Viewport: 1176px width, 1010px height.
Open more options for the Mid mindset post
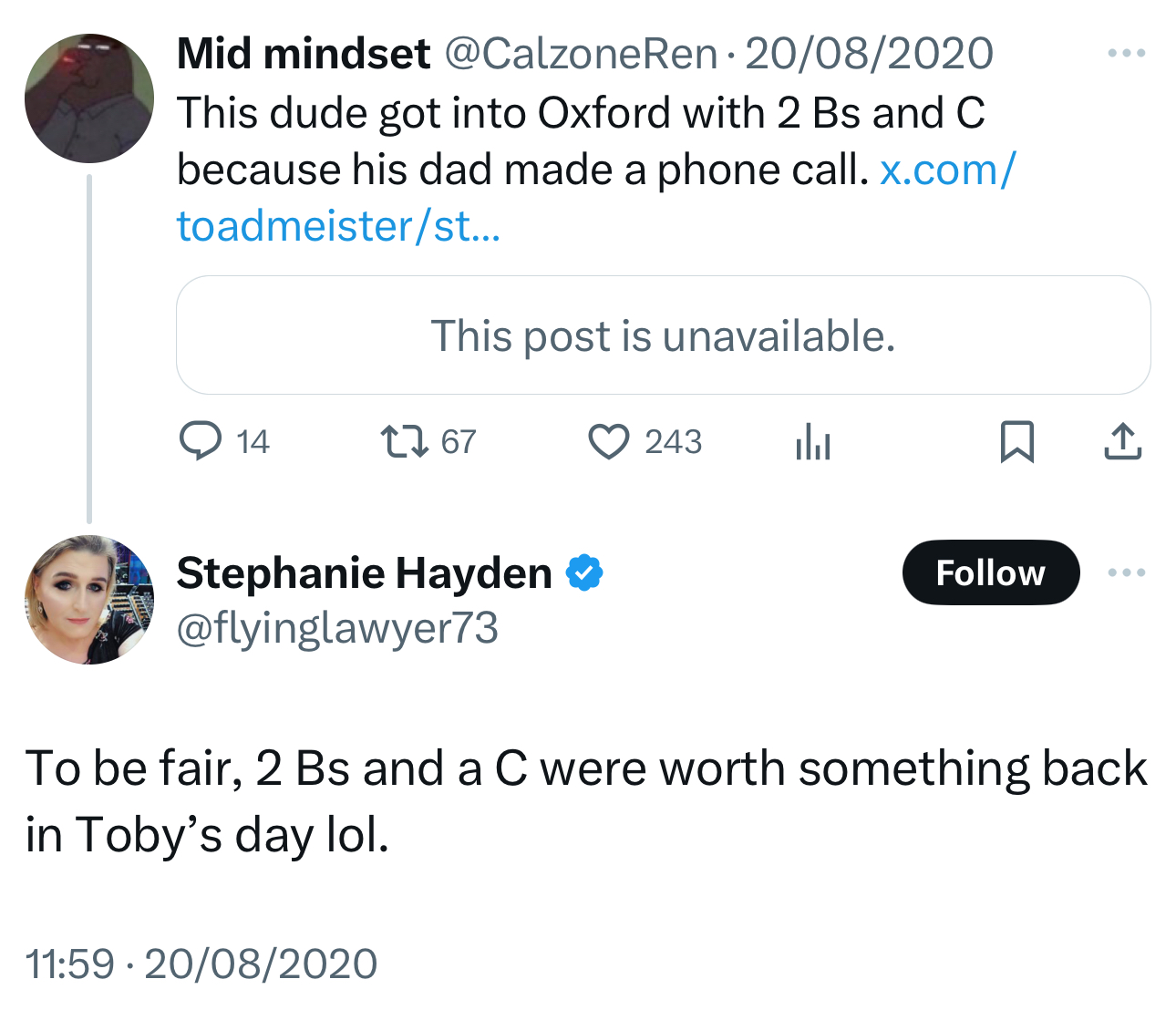(x=1126, y=54)
